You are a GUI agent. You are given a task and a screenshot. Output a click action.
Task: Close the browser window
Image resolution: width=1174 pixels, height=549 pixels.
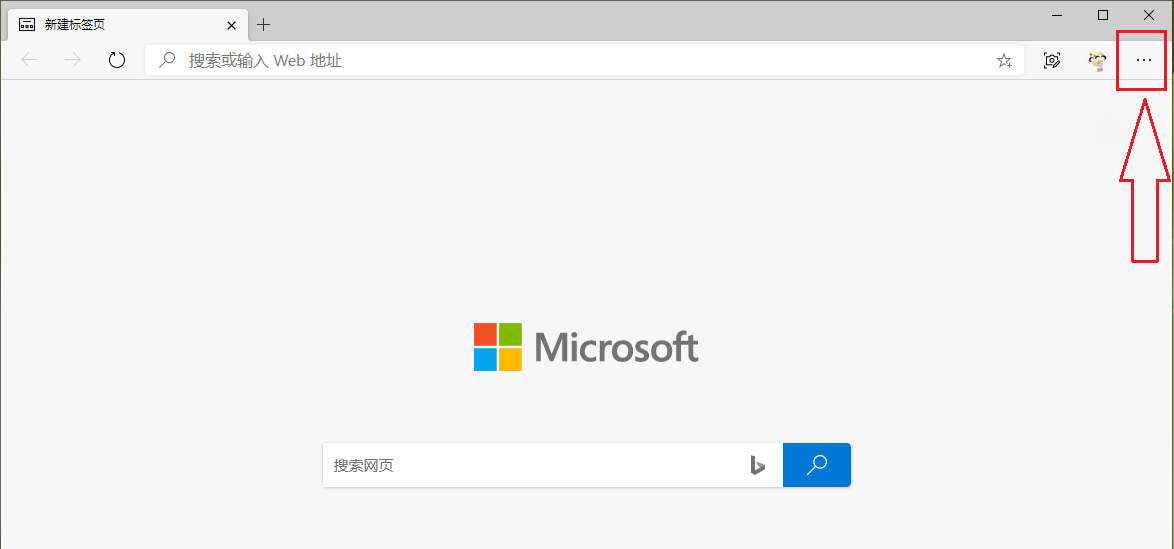tap(1149, 15)
